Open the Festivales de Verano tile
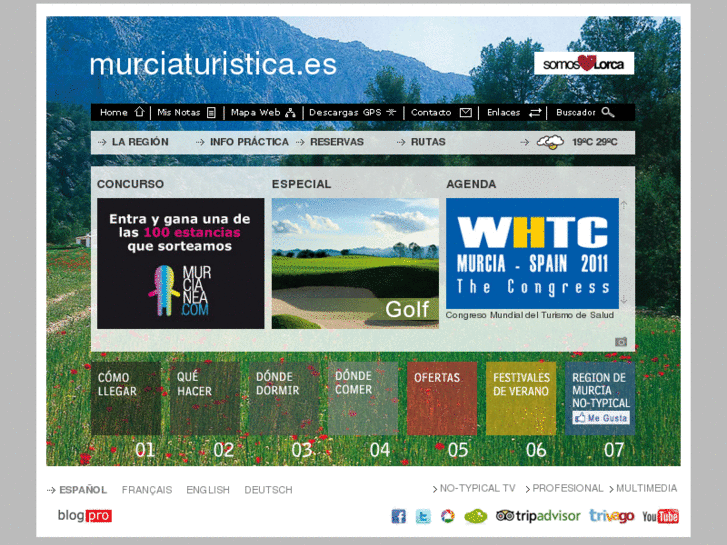727x545 pixels. click(x=521, y=398)
